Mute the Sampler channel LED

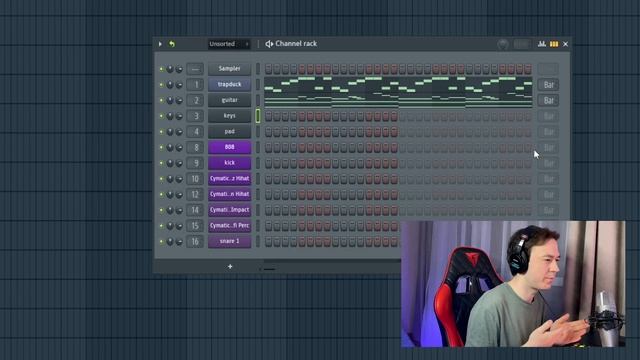pyautogui.click(x=161, y=69)
